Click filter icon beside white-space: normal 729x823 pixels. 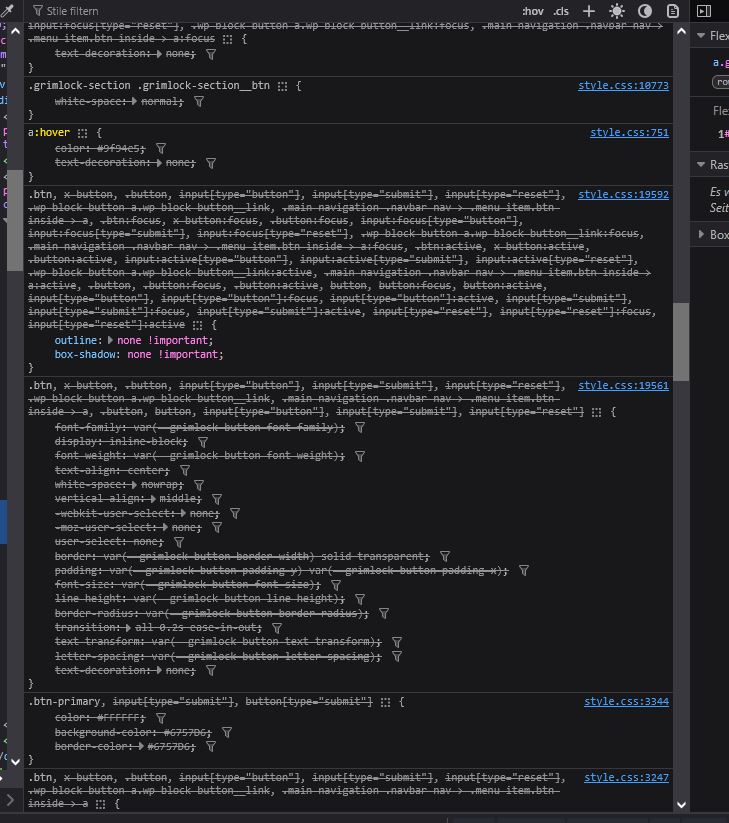199,101
